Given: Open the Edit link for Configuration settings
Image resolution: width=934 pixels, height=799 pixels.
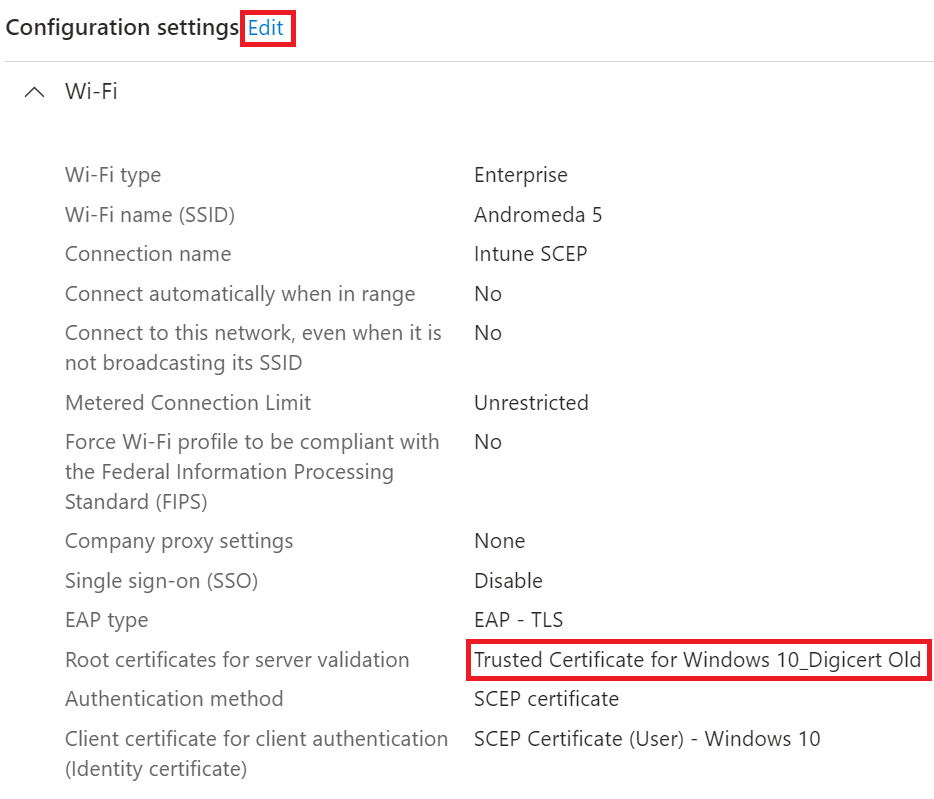Looking at the screenshot, I should [x=266, y=28].
